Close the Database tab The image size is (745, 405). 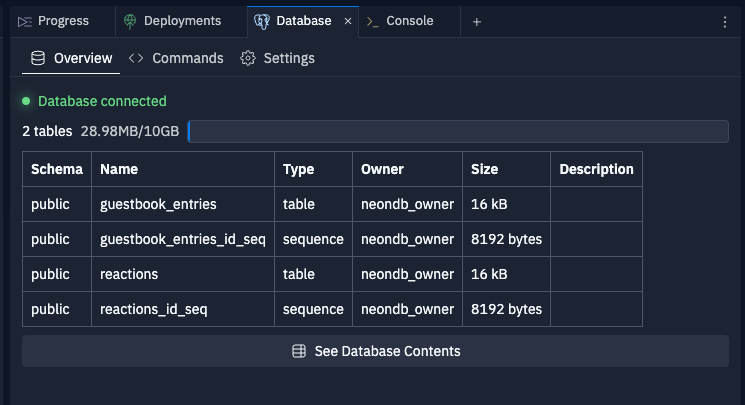pyautogui.click(x=348, y=21)
